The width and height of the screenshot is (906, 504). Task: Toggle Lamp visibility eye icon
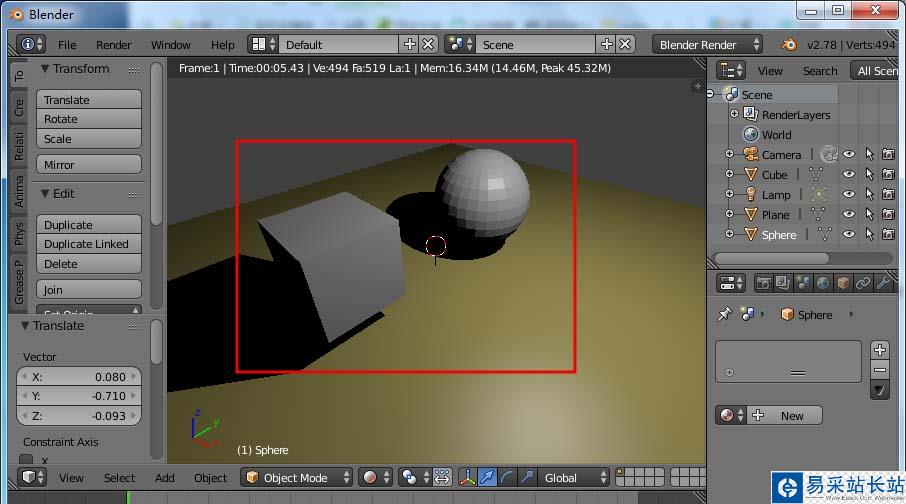click(848, 194)
